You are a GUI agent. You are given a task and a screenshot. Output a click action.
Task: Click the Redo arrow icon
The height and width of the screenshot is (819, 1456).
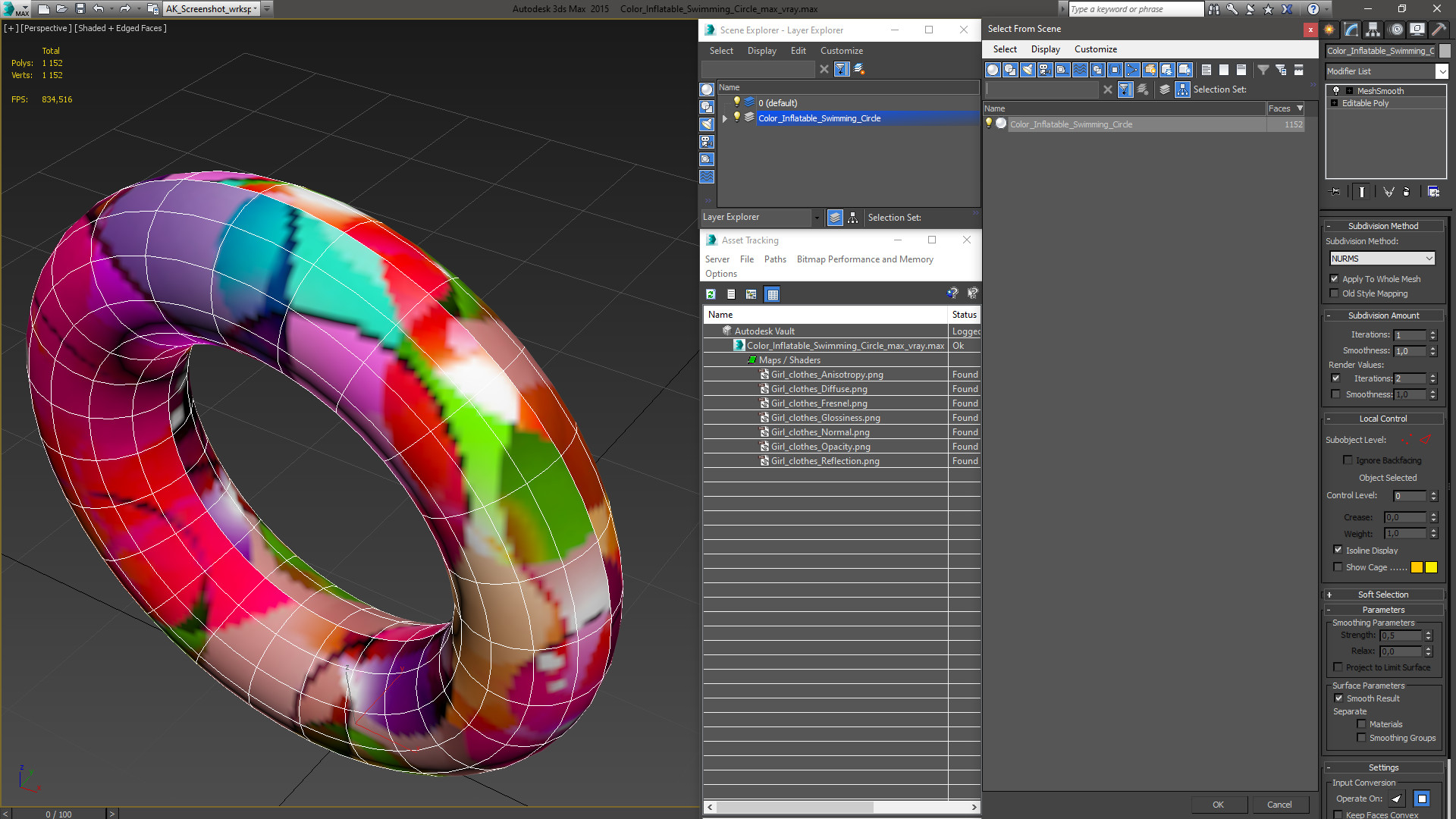coord(125,9)
